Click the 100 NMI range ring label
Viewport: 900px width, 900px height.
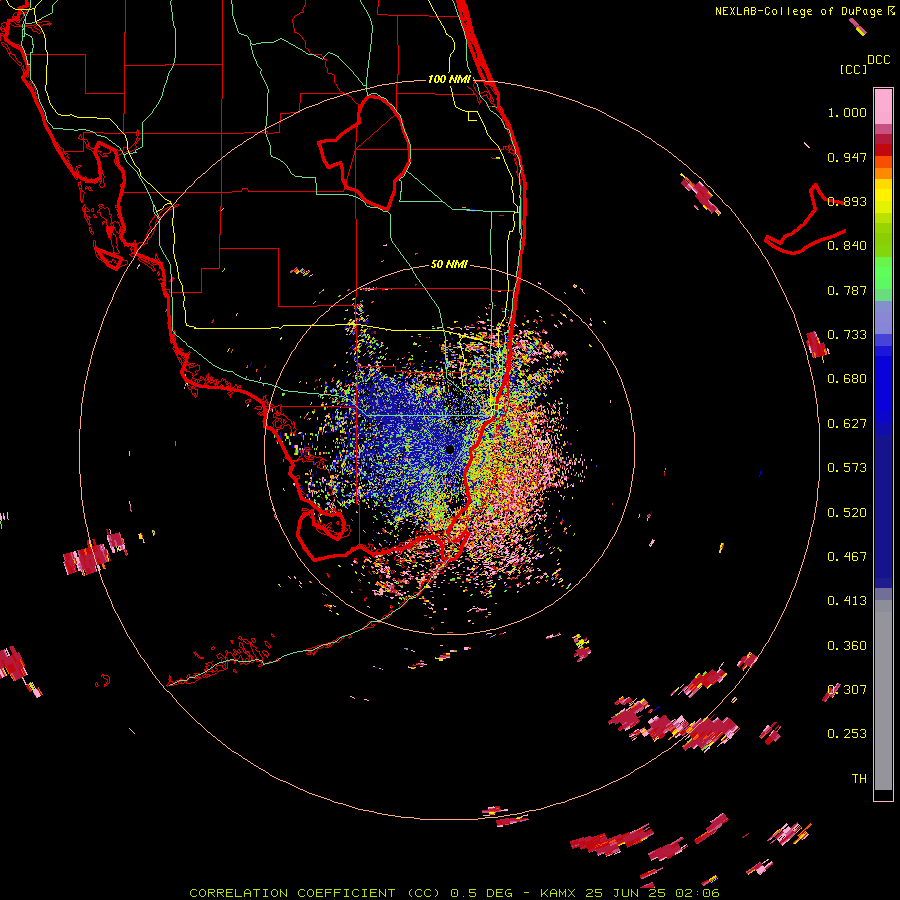(x=449, y=79)
